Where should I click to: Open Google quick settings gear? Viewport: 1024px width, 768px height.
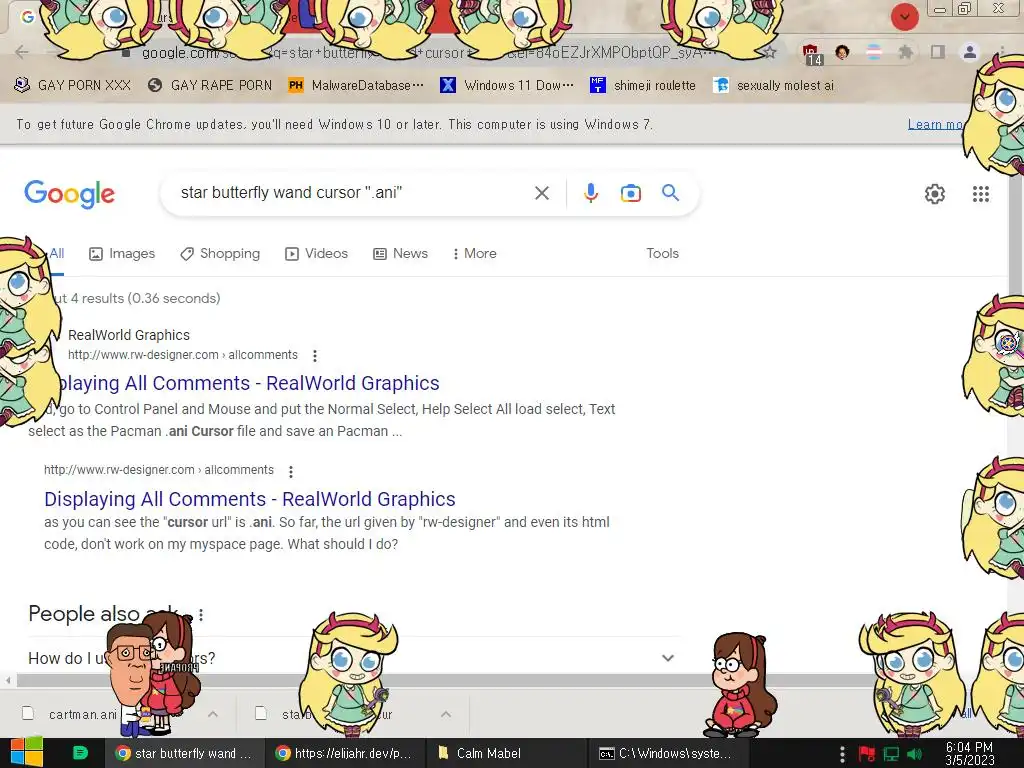pos(935,194)
